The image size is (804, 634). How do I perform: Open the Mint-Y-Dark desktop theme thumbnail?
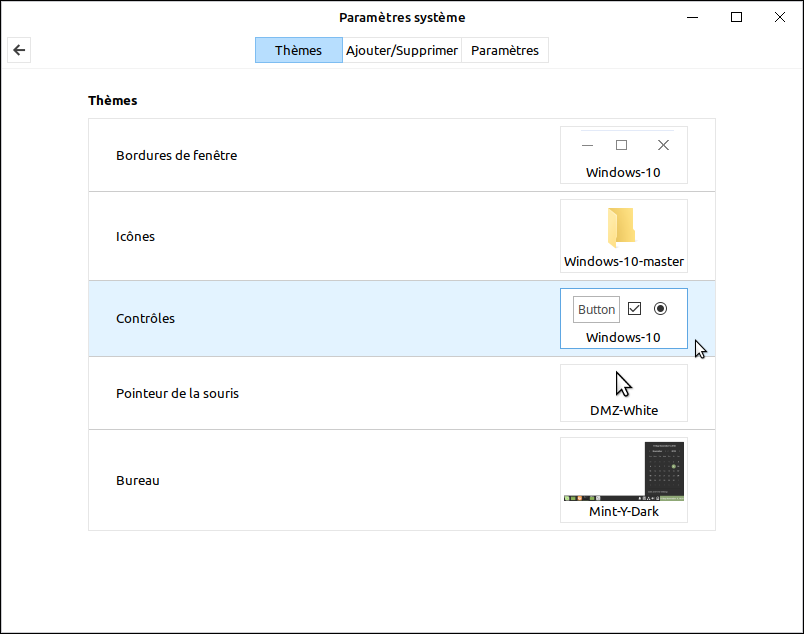[x=623, y=480]
